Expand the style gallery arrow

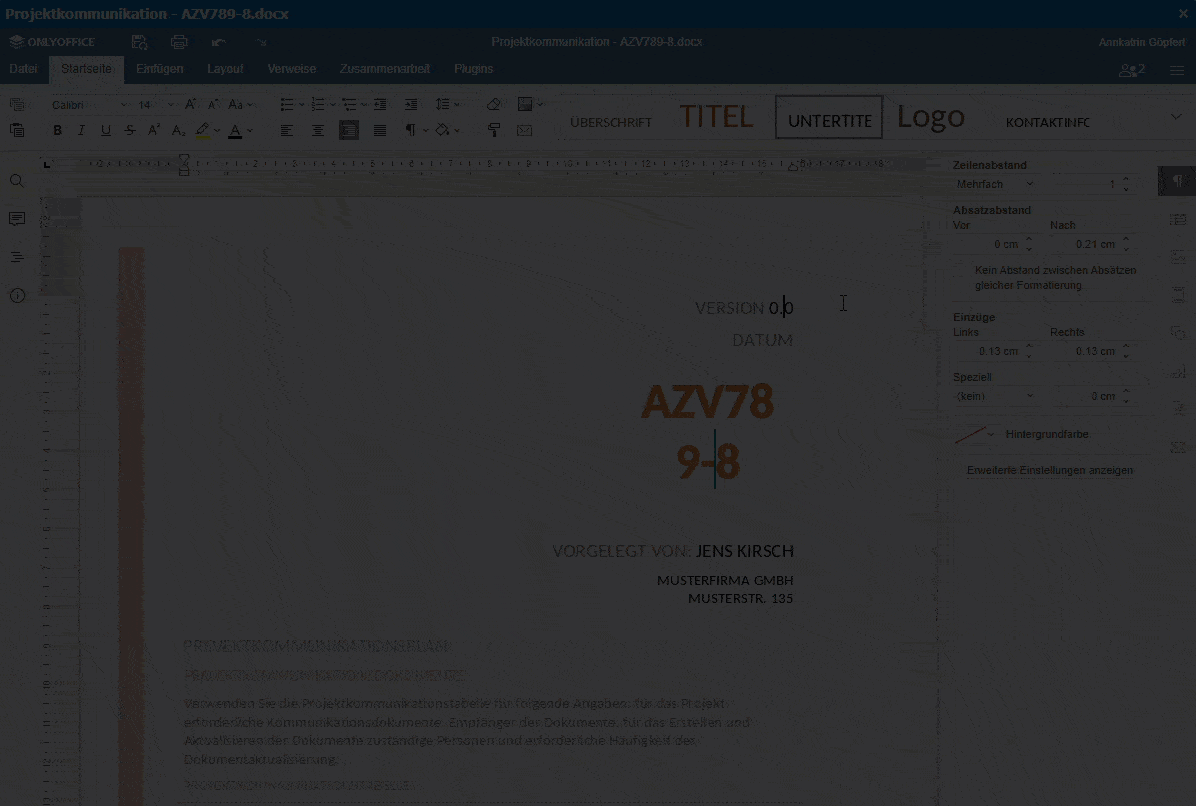(1175, 117)
